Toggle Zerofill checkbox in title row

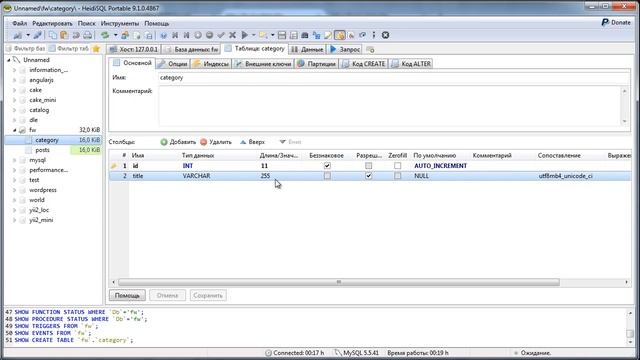(x=398, y=176)
